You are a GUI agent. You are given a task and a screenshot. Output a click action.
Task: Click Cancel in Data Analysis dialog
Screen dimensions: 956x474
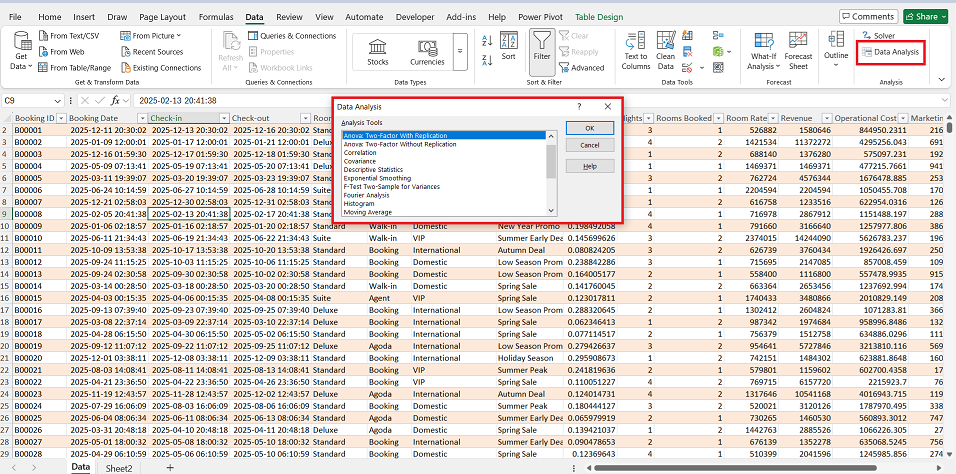589,145
